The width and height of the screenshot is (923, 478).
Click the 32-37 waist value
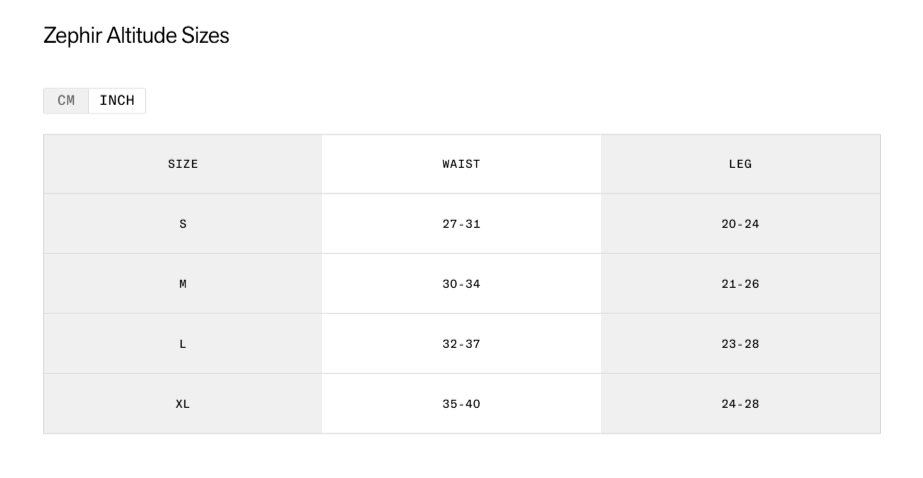point(461,344)
